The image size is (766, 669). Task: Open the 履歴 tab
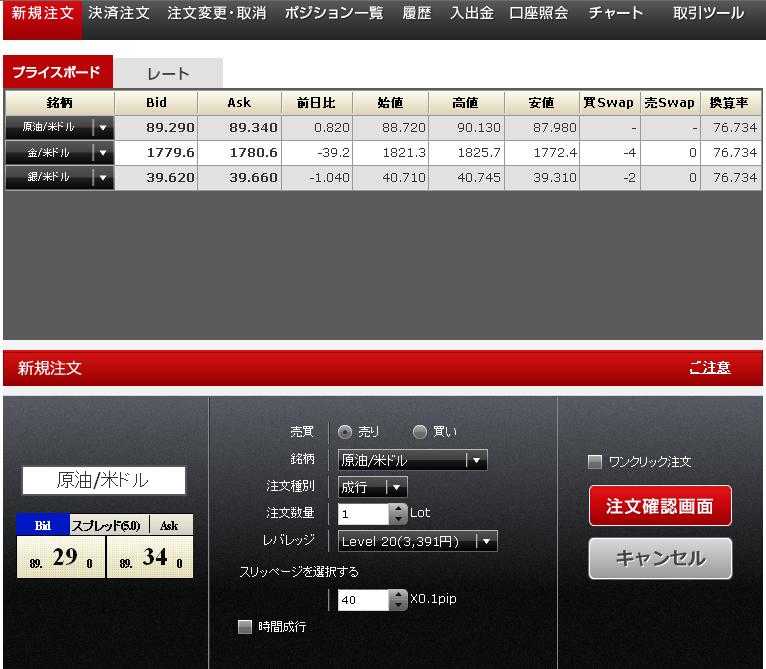click(x=417, y=13)
